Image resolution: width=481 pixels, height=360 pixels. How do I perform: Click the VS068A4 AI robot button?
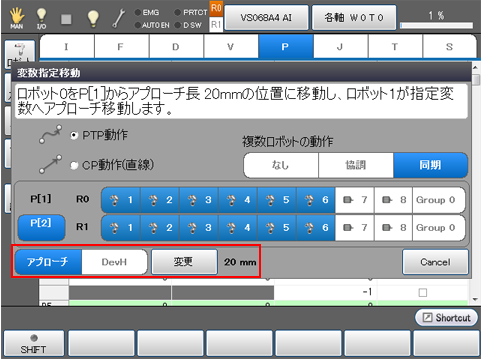click(x=266, y=18)
